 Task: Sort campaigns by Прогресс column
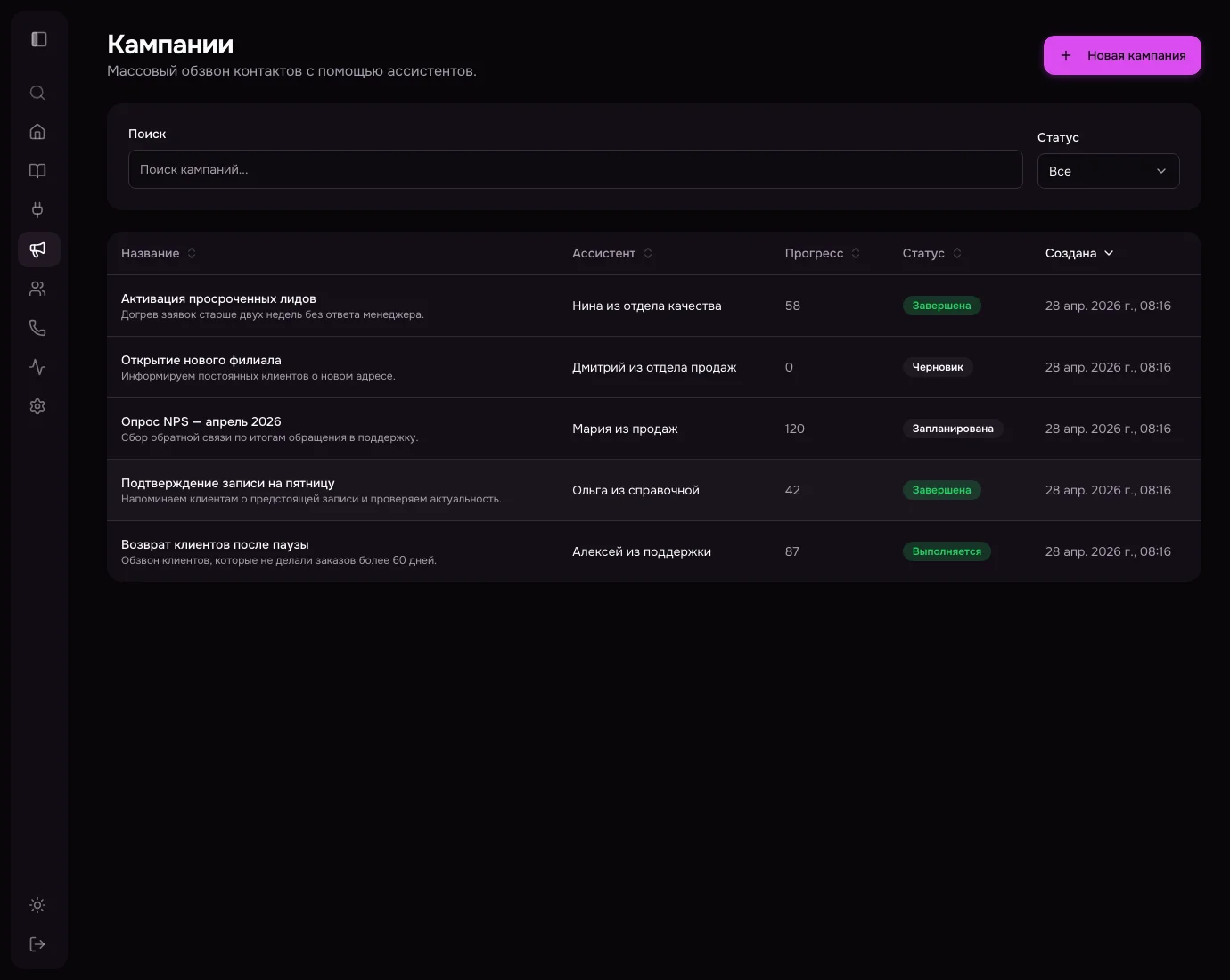tap(822, 253)
